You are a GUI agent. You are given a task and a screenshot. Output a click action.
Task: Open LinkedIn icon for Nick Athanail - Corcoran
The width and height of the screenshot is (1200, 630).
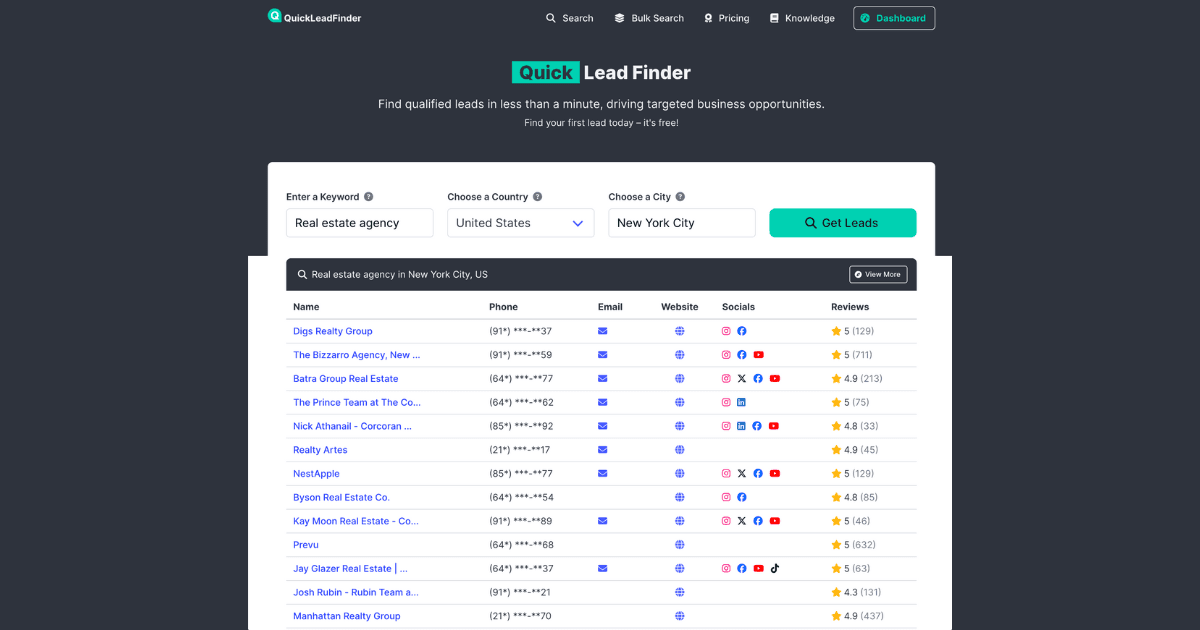(742, 426)
